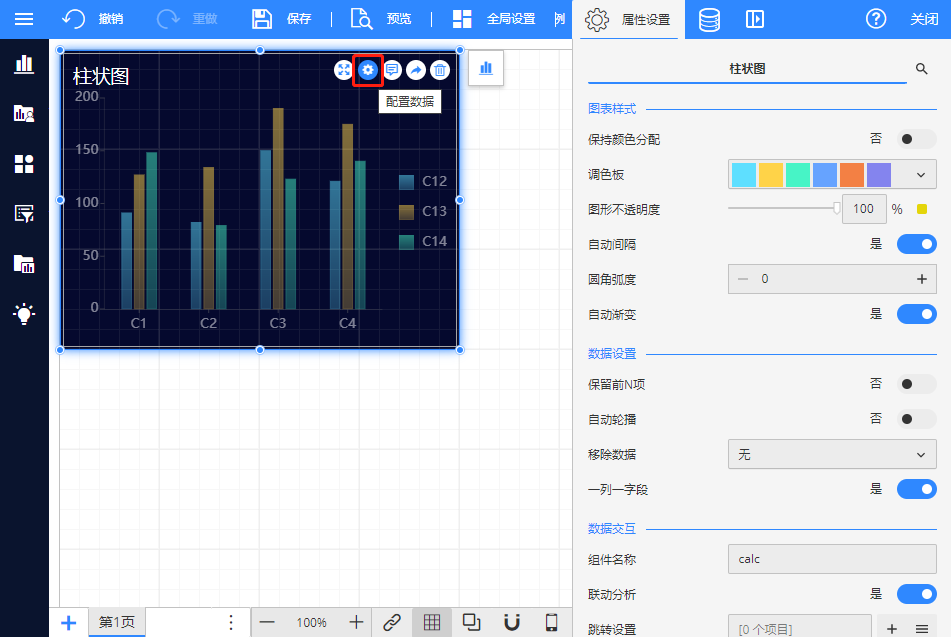Delete the chart with trash icon
This screenshot has width=951, height=637.
point(440,70)
